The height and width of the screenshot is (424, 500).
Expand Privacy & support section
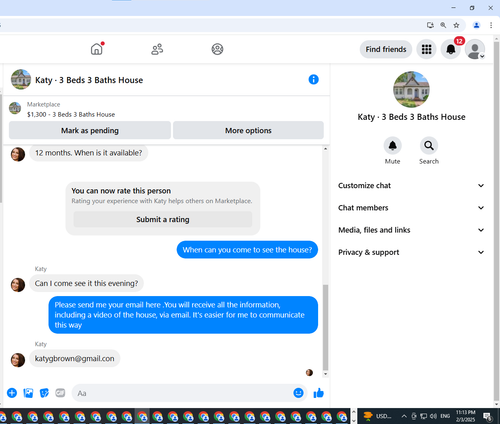coord(411,252)
